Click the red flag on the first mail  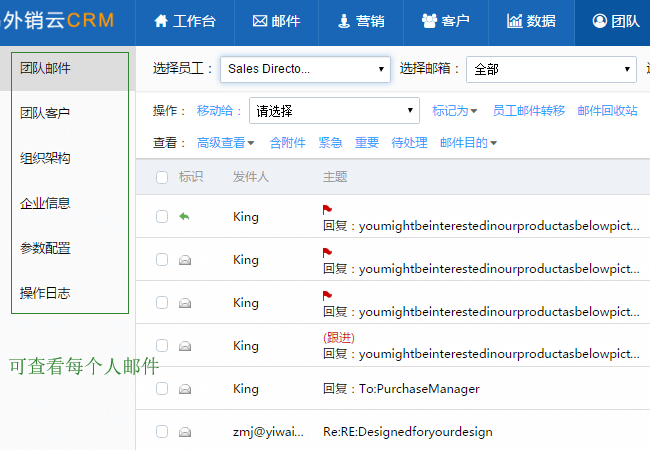[327, 209]
